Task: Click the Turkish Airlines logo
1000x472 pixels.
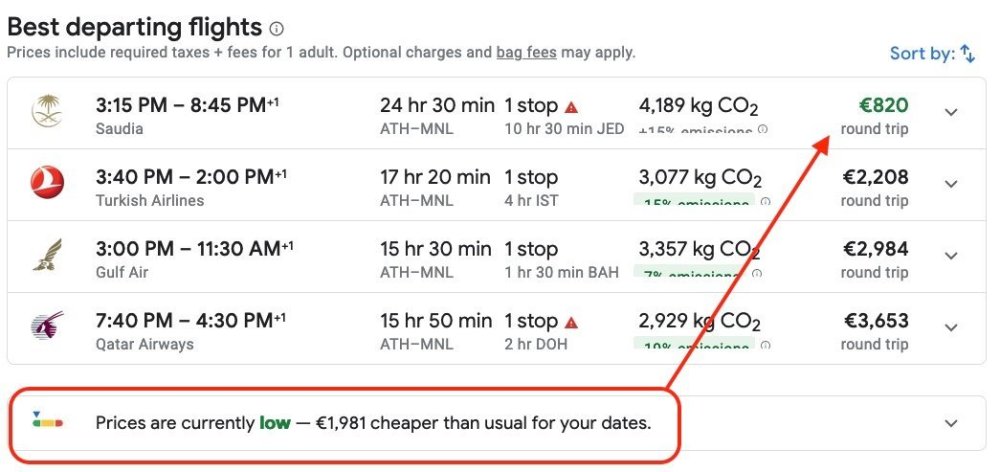Action: 47,183
